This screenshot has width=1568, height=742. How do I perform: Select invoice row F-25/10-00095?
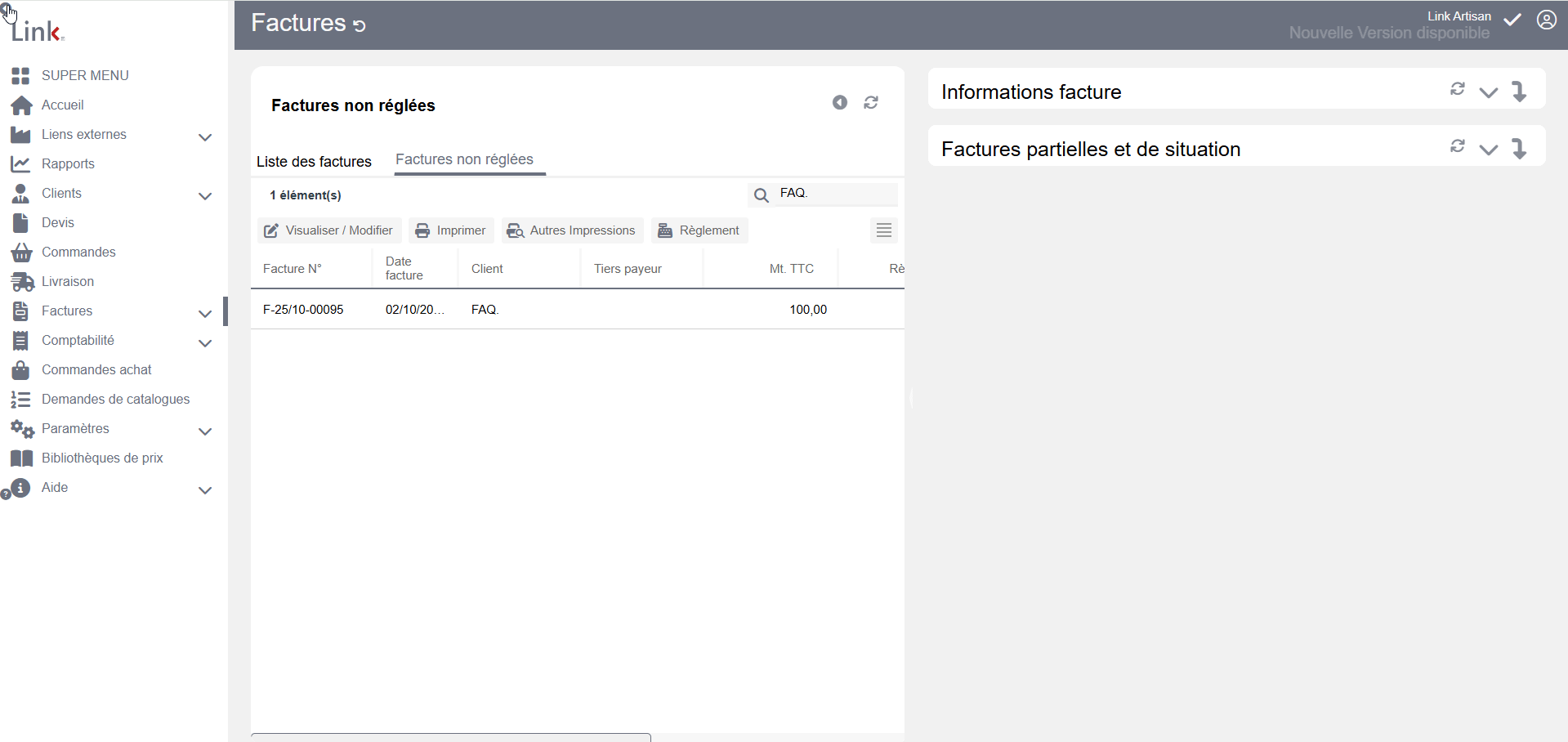click(577, 310)
